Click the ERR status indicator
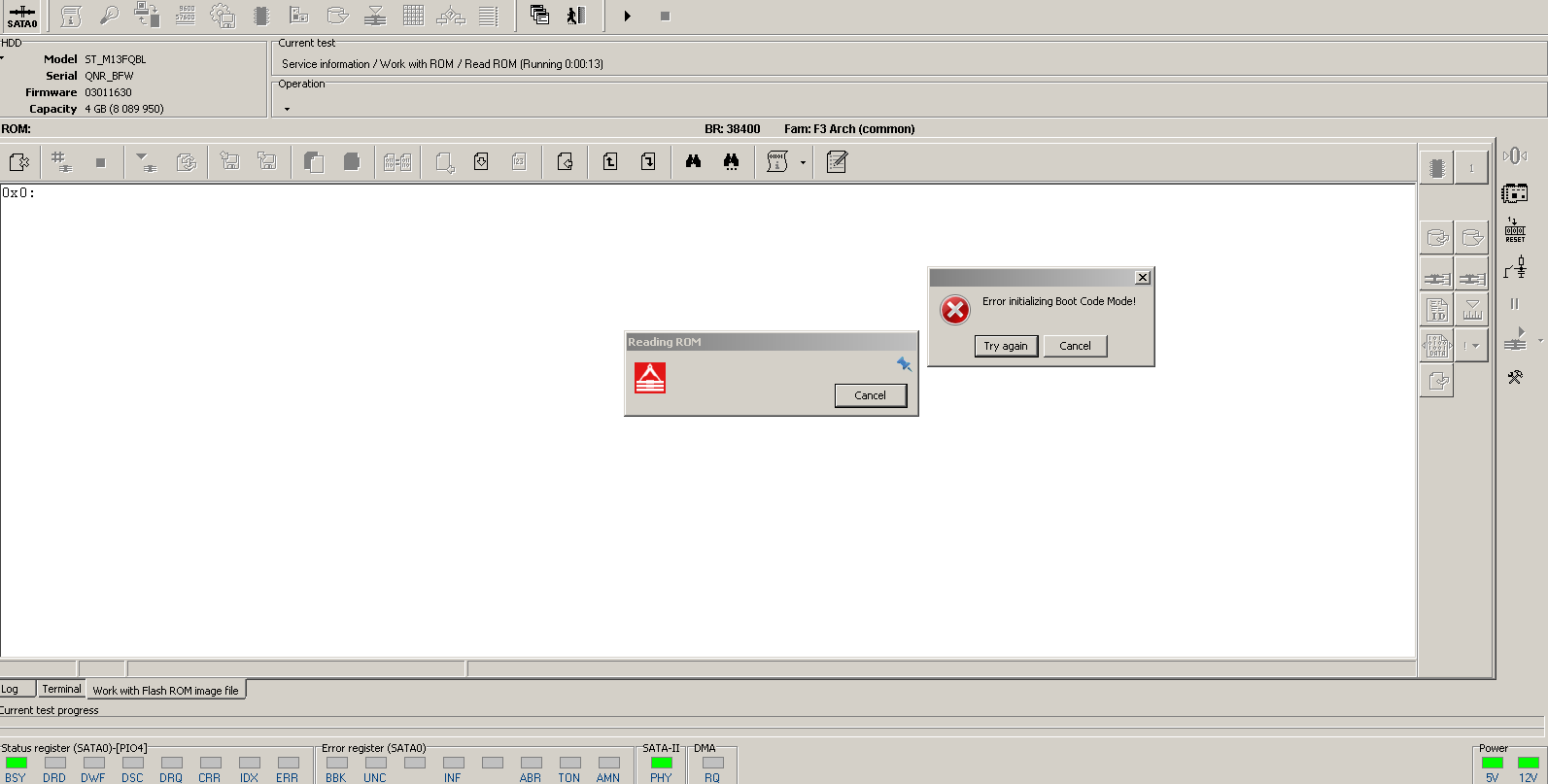Viewport: 1548px width, 784px height. 289,763
